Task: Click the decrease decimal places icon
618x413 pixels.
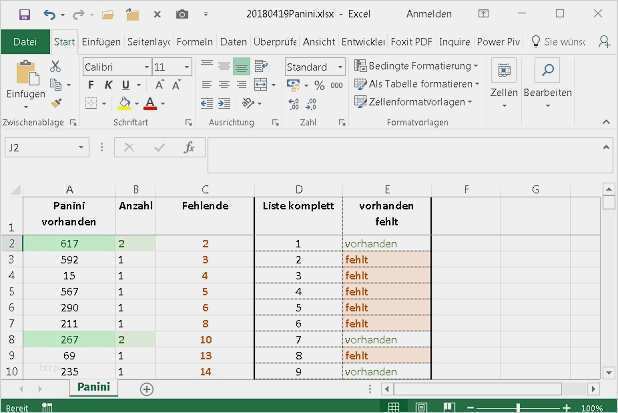Action: point(311,104)
